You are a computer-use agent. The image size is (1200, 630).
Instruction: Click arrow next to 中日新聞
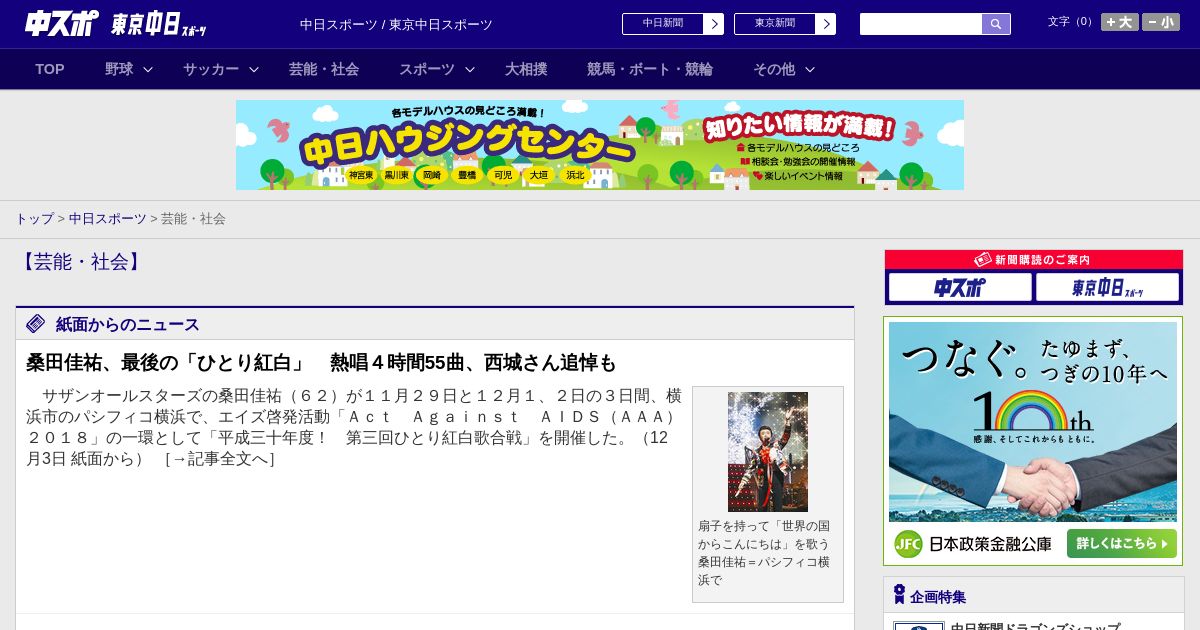(x=714, y=24)
